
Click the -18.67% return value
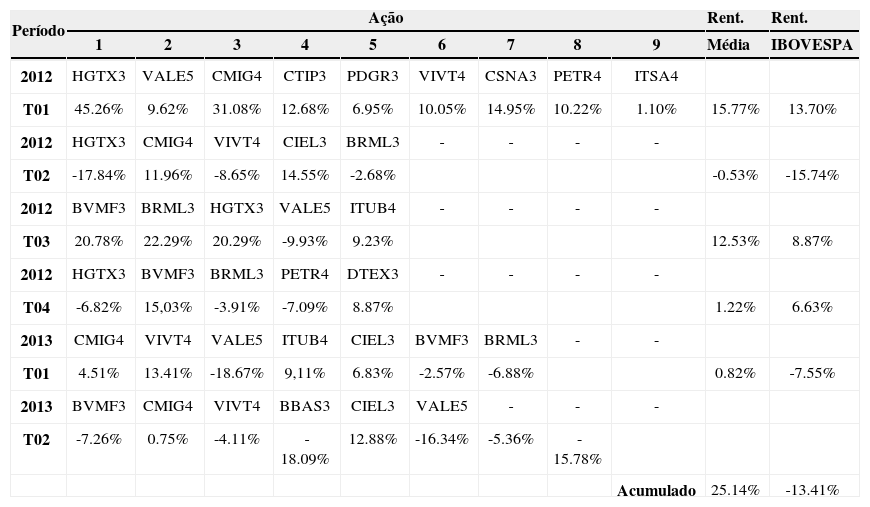coord(236,373)
